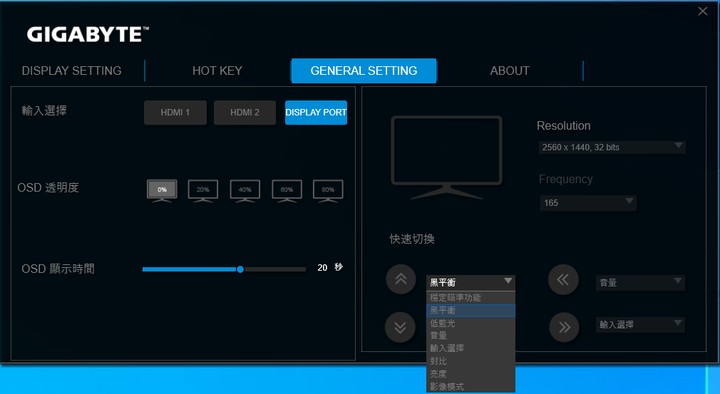Click the double left-arrow quick switch button
This screenshot has height=394, width=720.
click(563, 279)
